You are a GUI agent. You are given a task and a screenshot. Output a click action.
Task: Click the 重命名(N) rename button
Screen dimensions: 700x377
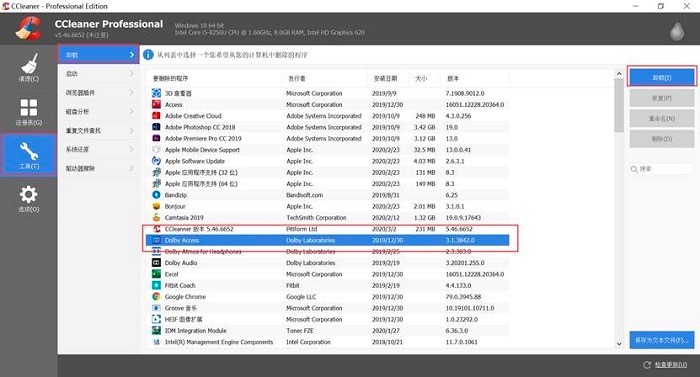point(662,118)
